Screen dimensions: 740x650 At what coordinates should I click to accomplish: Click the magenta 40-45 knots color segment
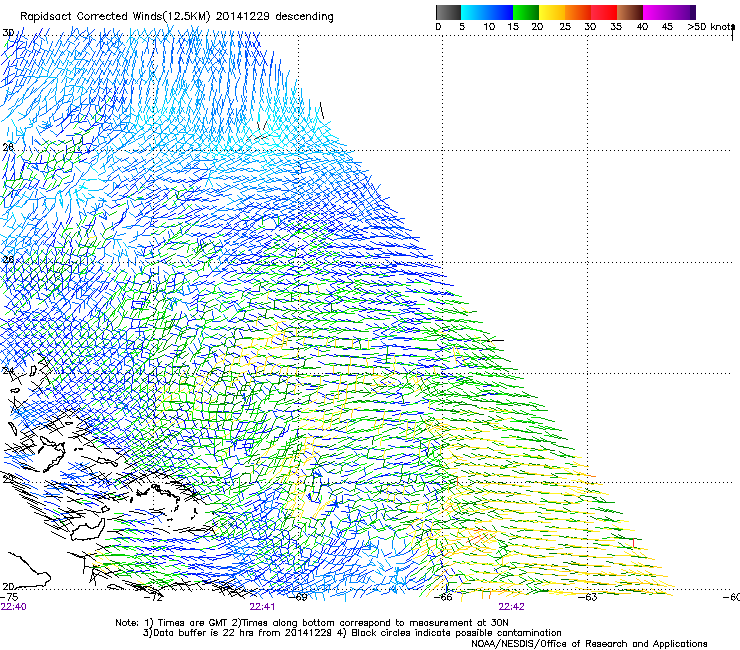656,12
